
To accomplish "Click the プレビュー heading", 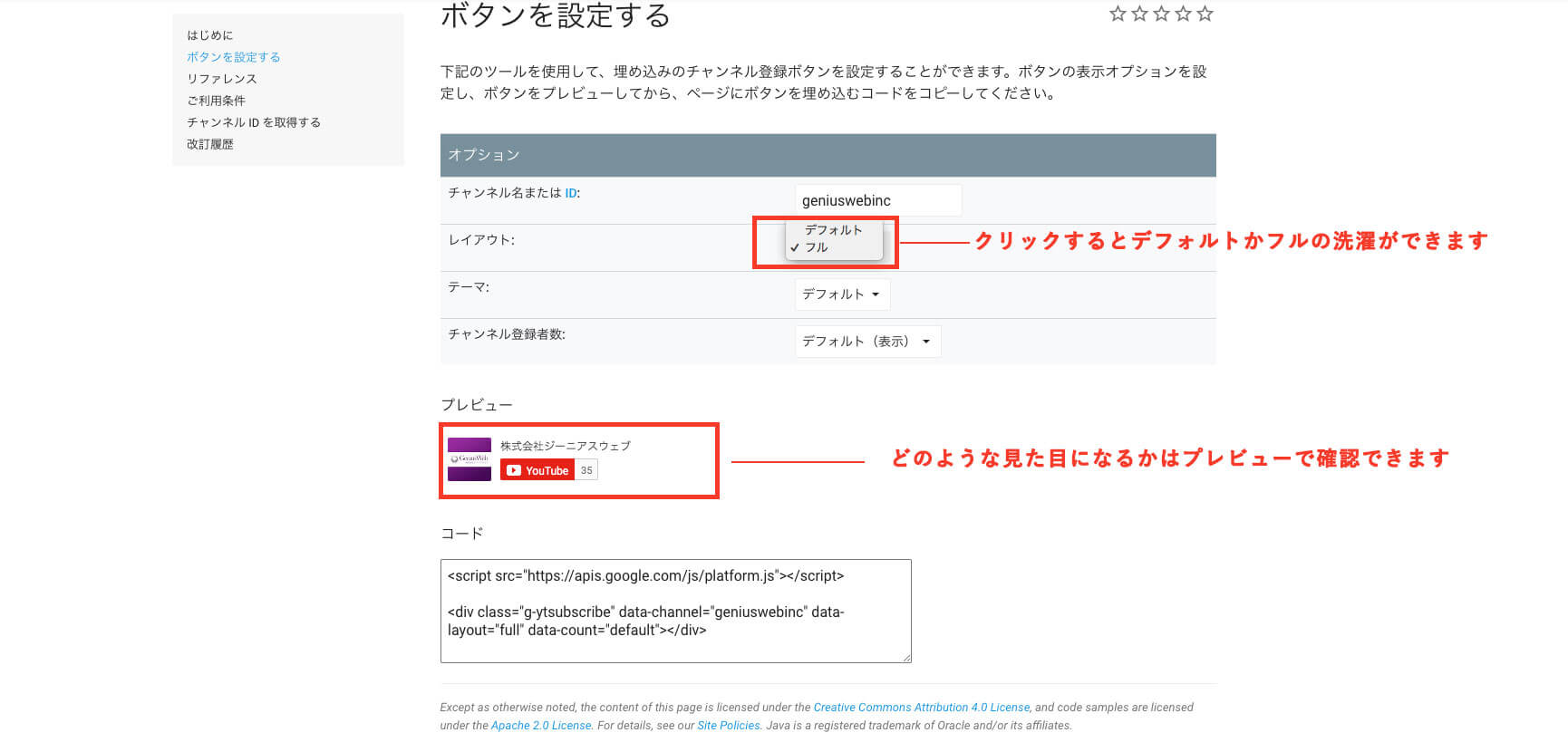I will pyautogui.click(x=477, y=405).
